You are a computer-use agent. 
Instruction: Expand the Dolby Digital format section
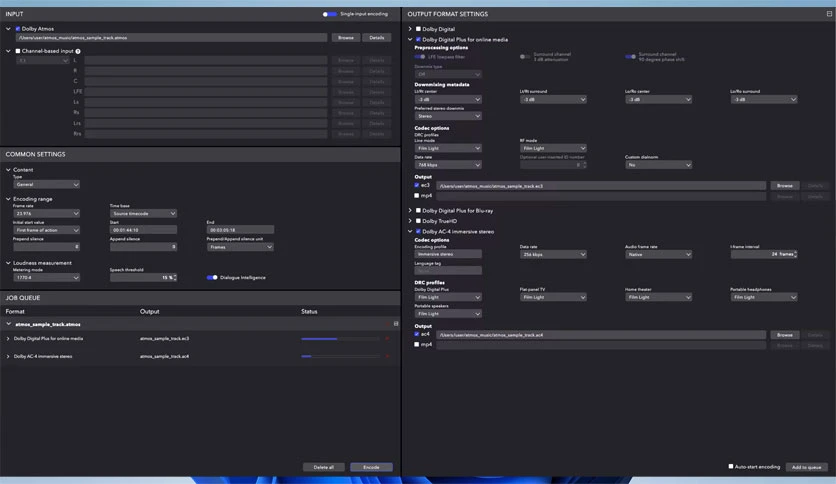point(410,29)
